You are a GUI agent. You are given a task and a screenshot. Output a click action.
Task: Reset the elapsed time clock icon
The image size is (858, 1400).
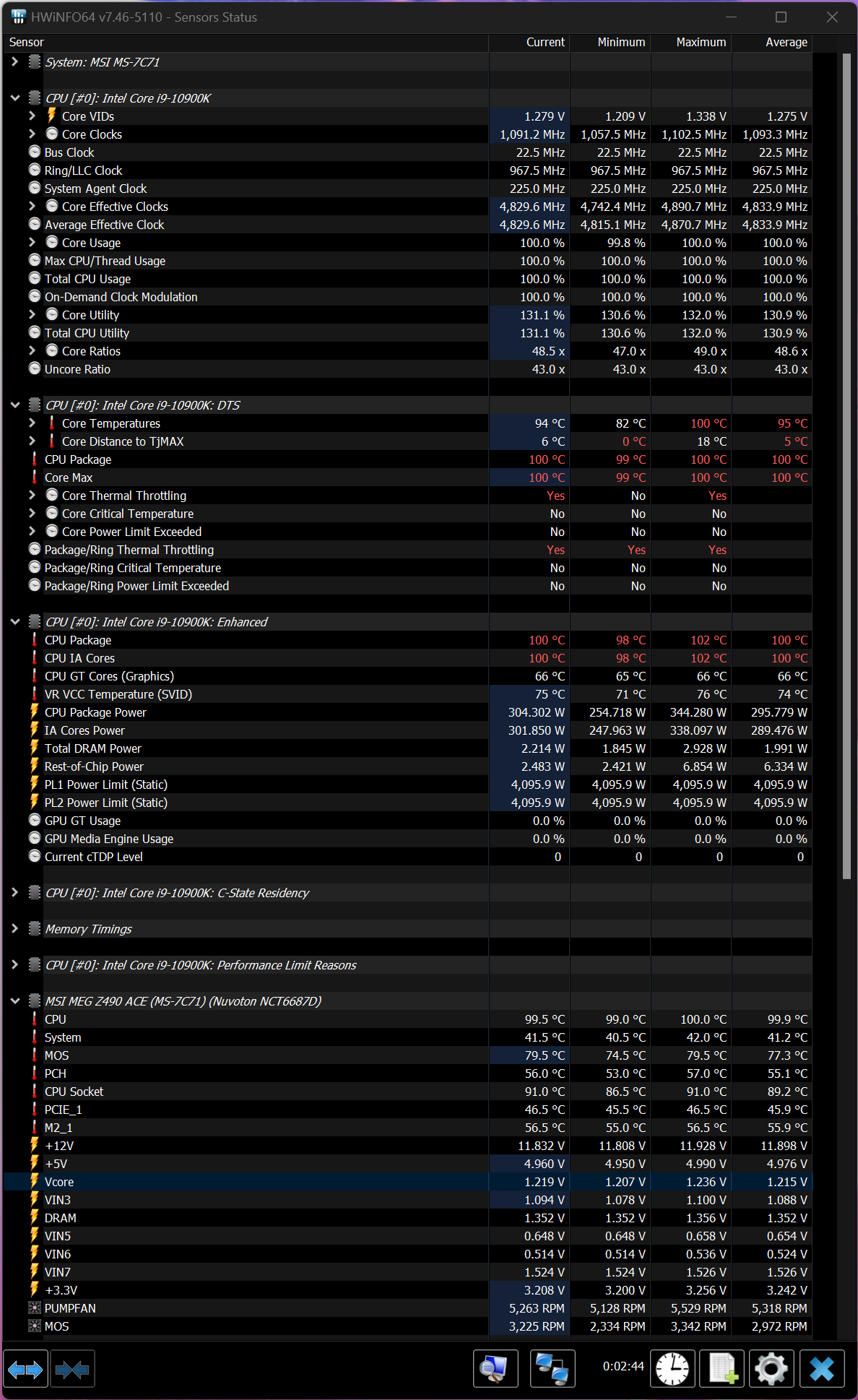[672, 1369]
